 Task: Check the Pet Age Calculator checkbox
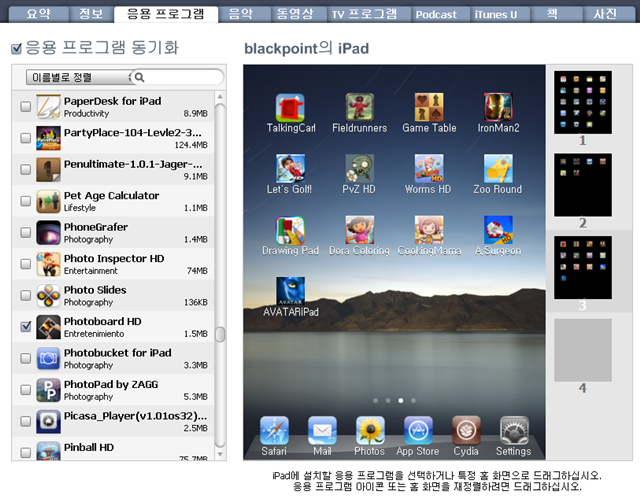pyautogui.click(x=25, y=201)
